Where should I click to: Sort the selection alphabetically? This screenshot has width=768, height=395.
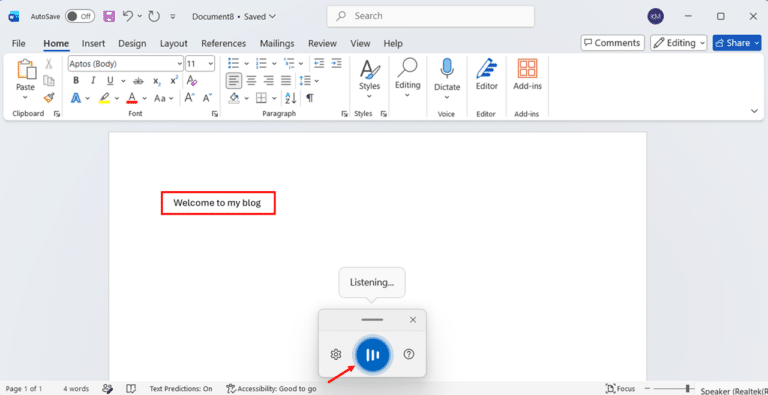click(290, 98)
